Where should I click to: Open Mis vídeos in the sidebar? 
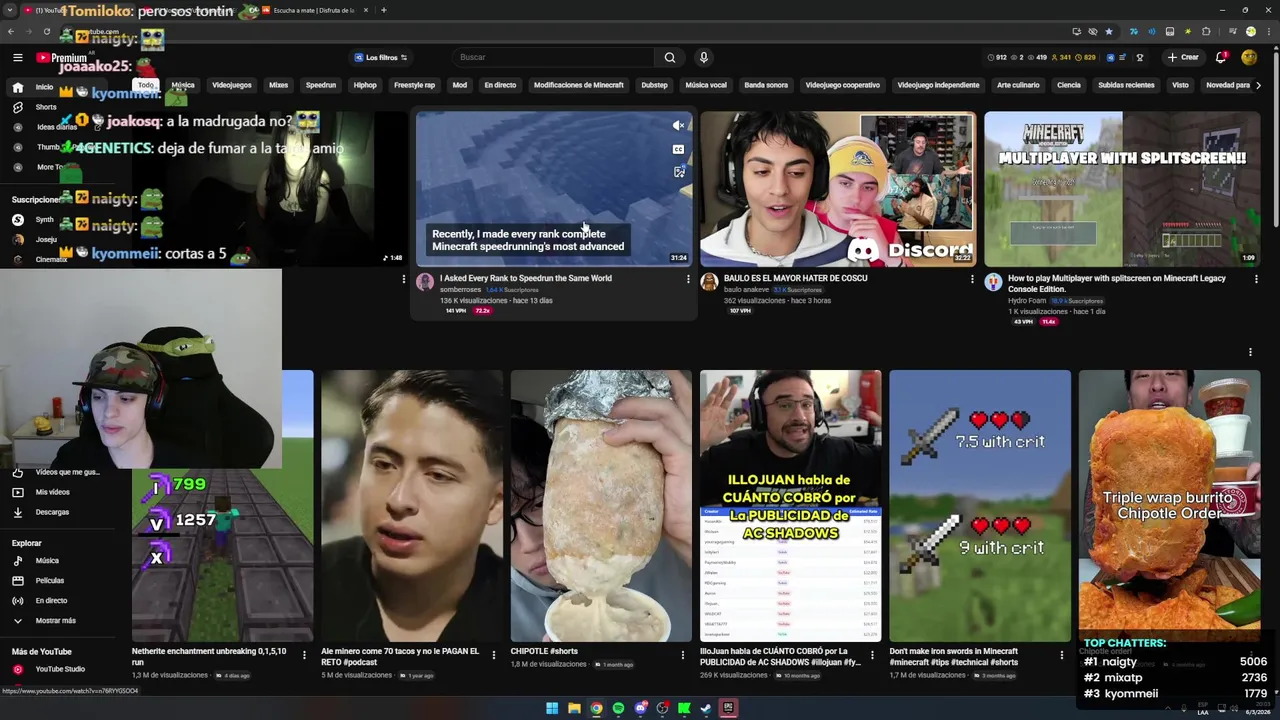tap(52, 492)
